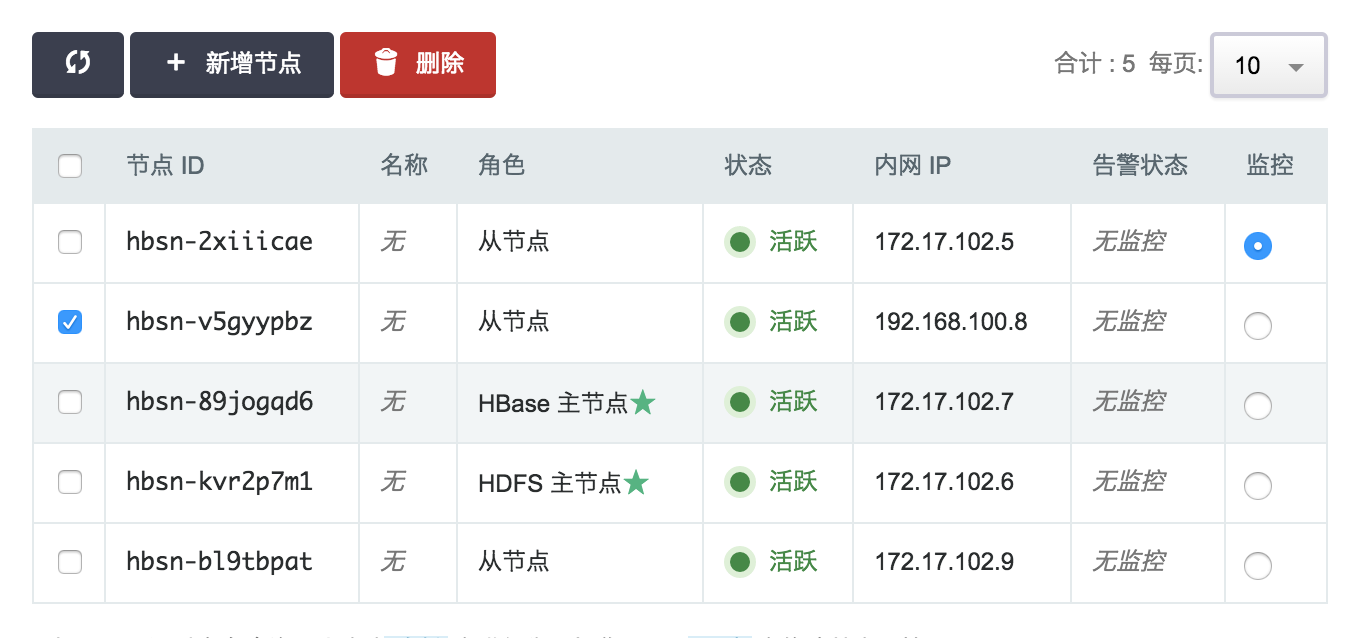Toggle the select-all checkbox in table header

coord(70,166)
